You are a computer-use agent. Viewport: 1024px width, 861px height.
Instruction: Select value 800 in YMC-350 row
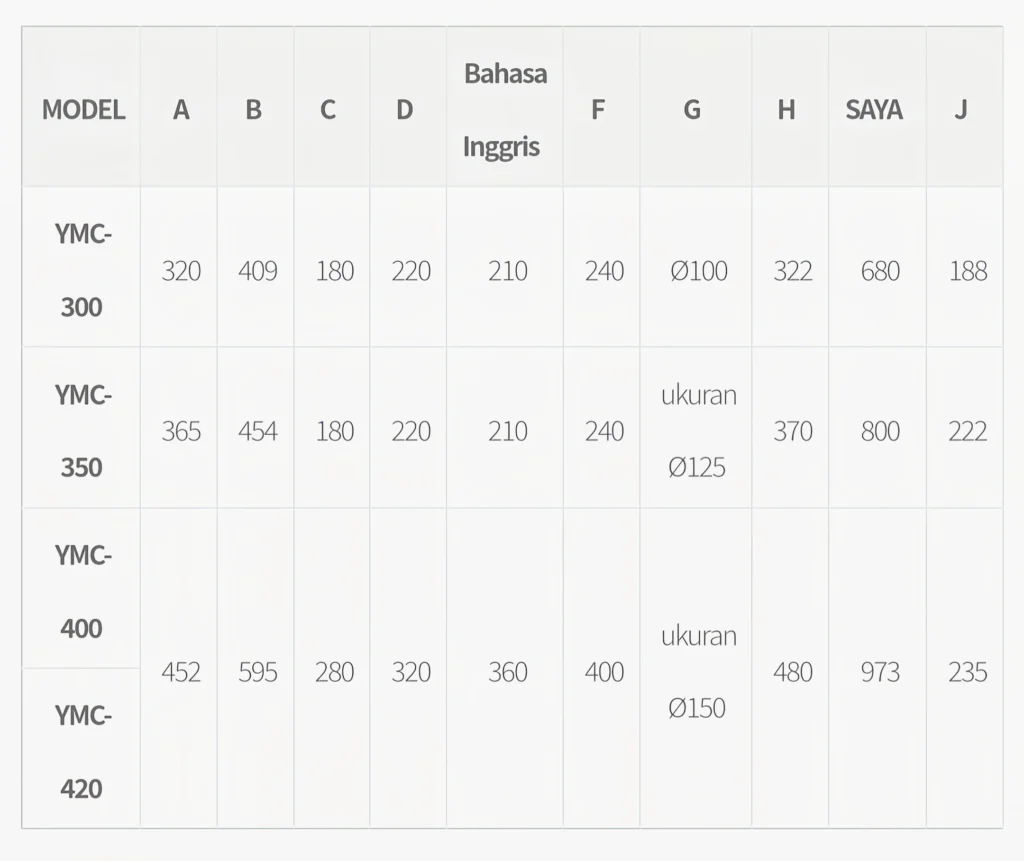point(880,431)
